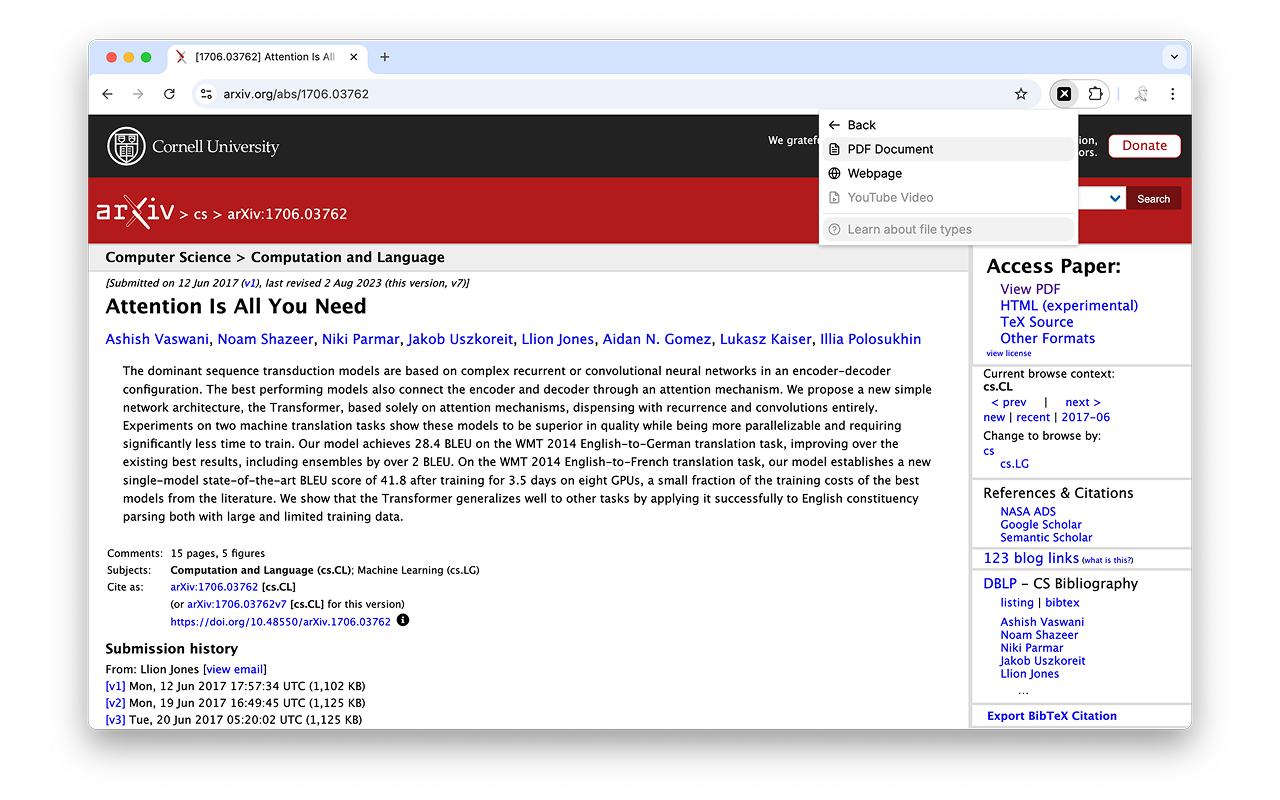Open the three-dot browser menu

coord(1172,93)
